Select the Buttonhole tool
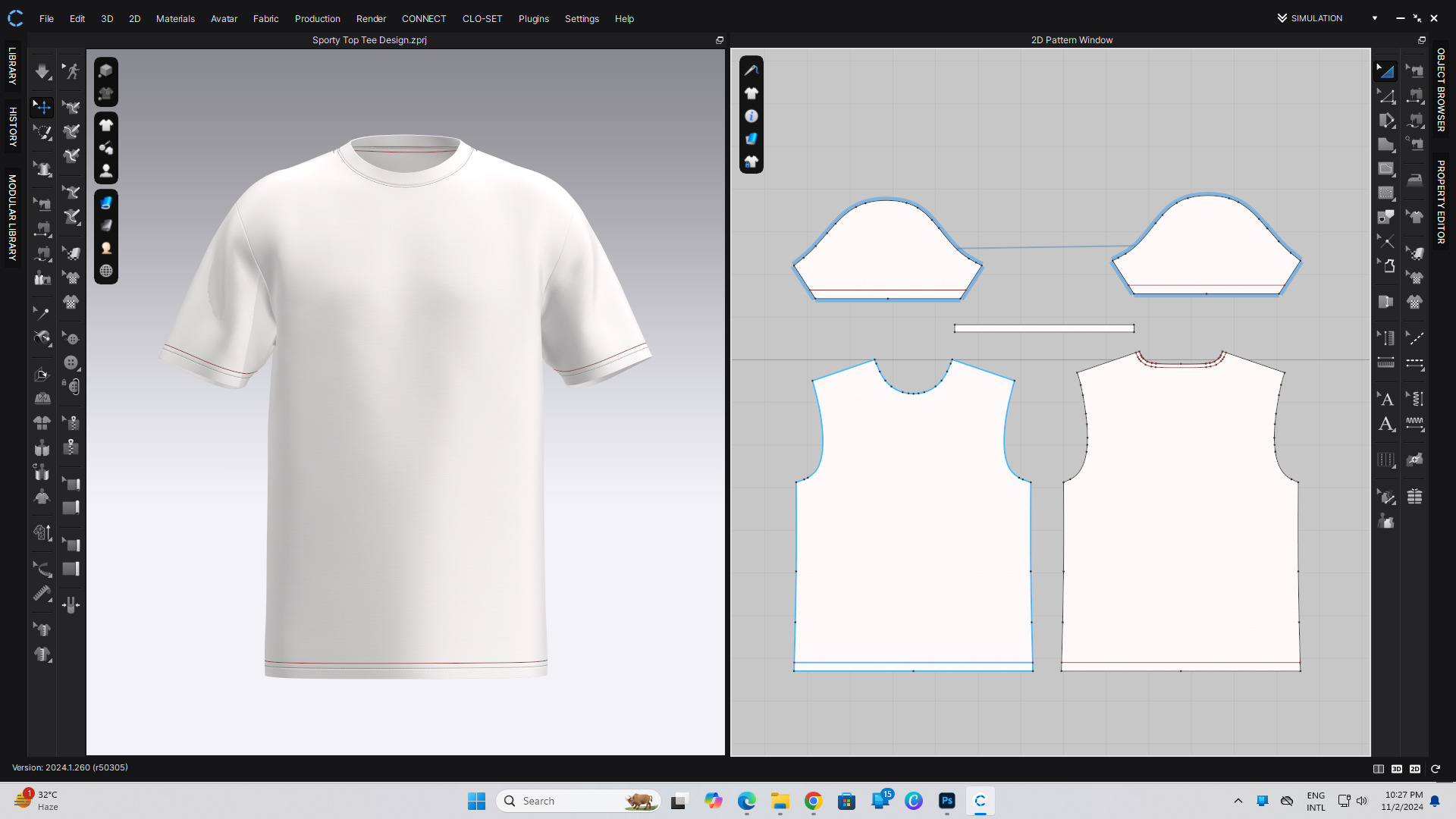 tap(71, 387)
